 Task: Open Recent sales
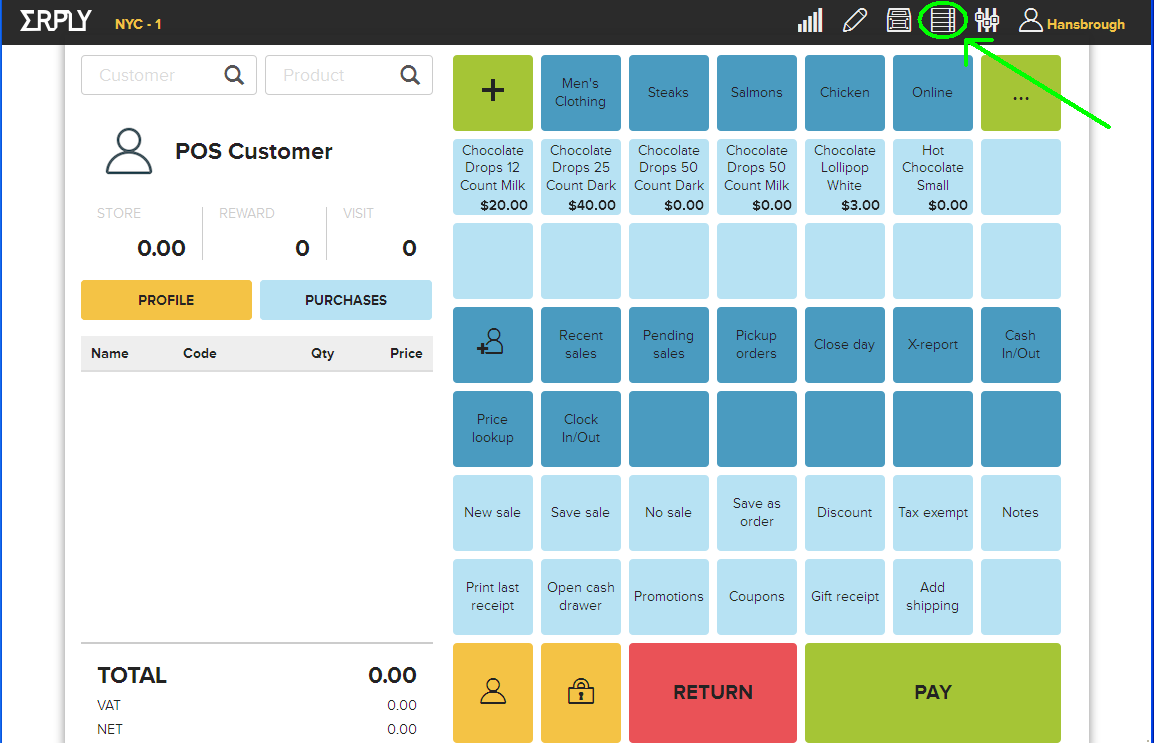[x=581, y=344]
